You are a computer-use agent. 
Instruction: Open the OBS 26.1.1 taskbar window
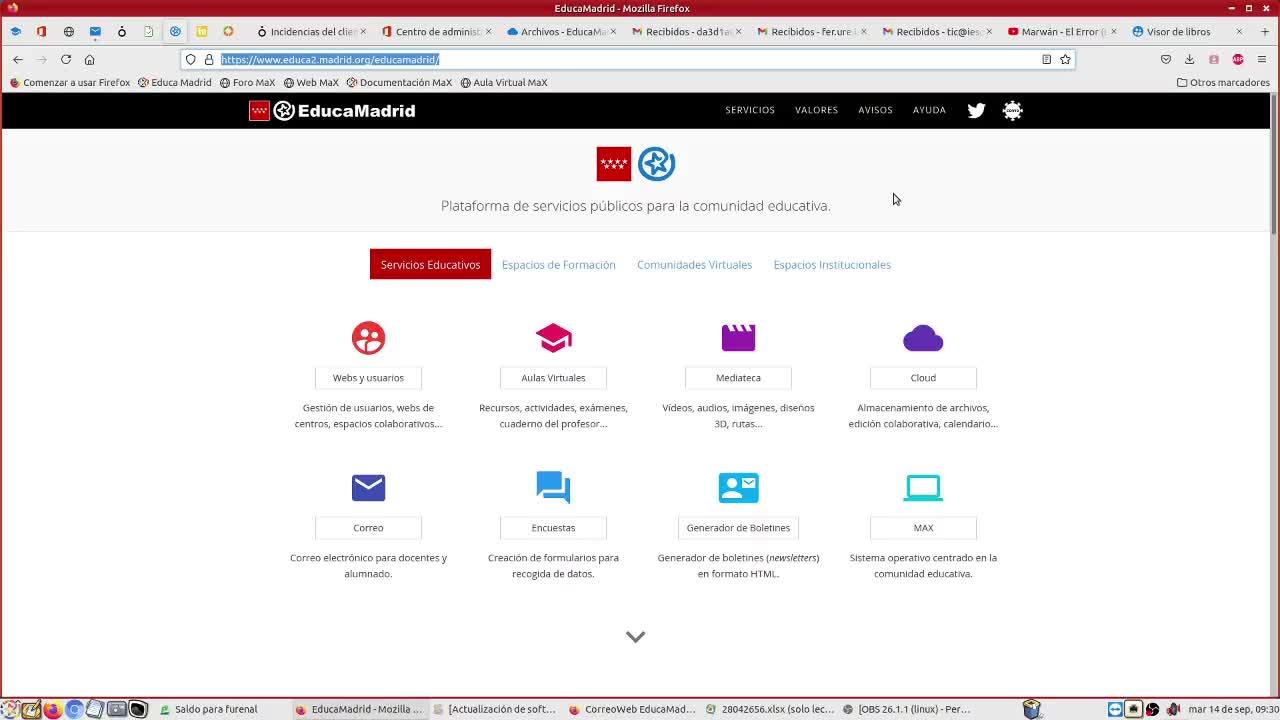[906, 709]
